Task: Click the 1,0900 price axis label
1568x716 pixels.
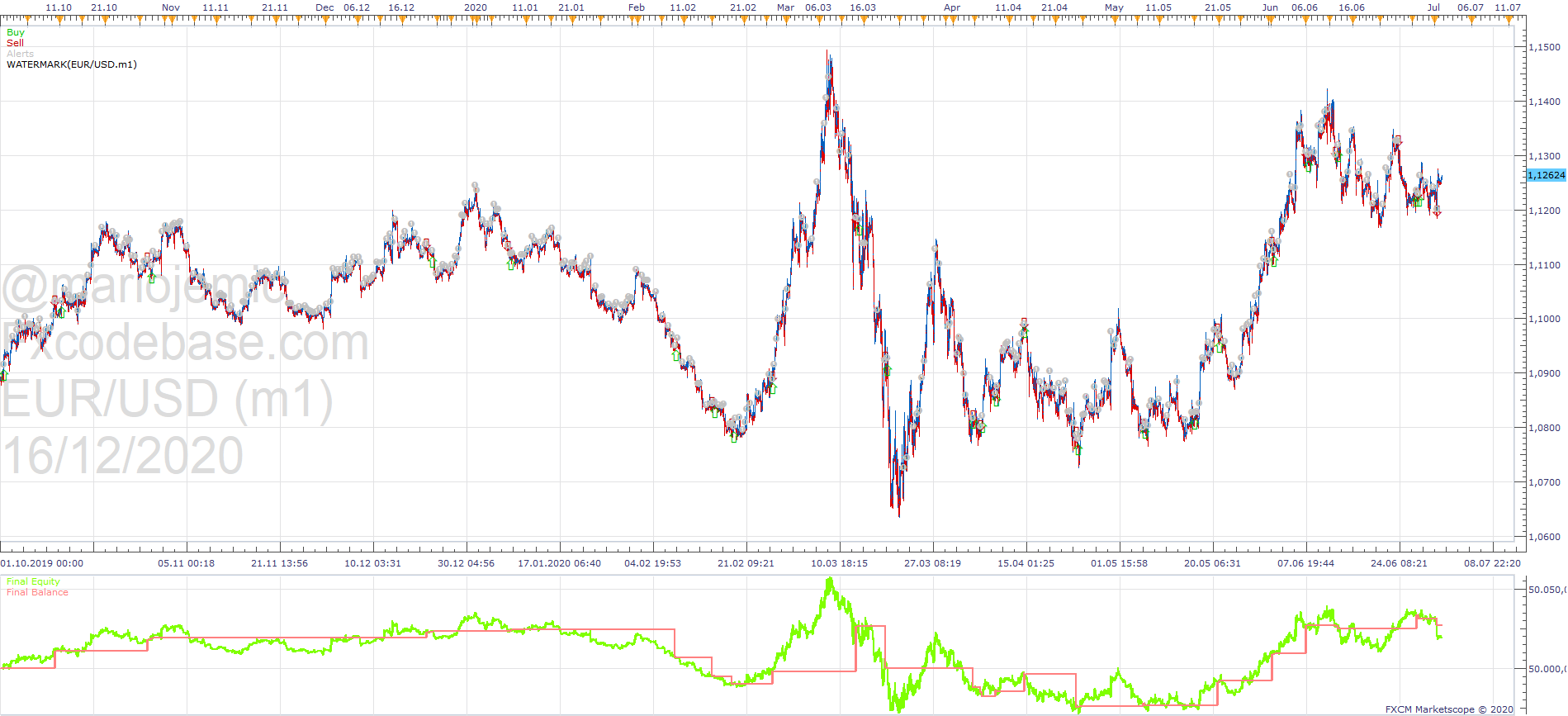Action: click(1544, 373)
